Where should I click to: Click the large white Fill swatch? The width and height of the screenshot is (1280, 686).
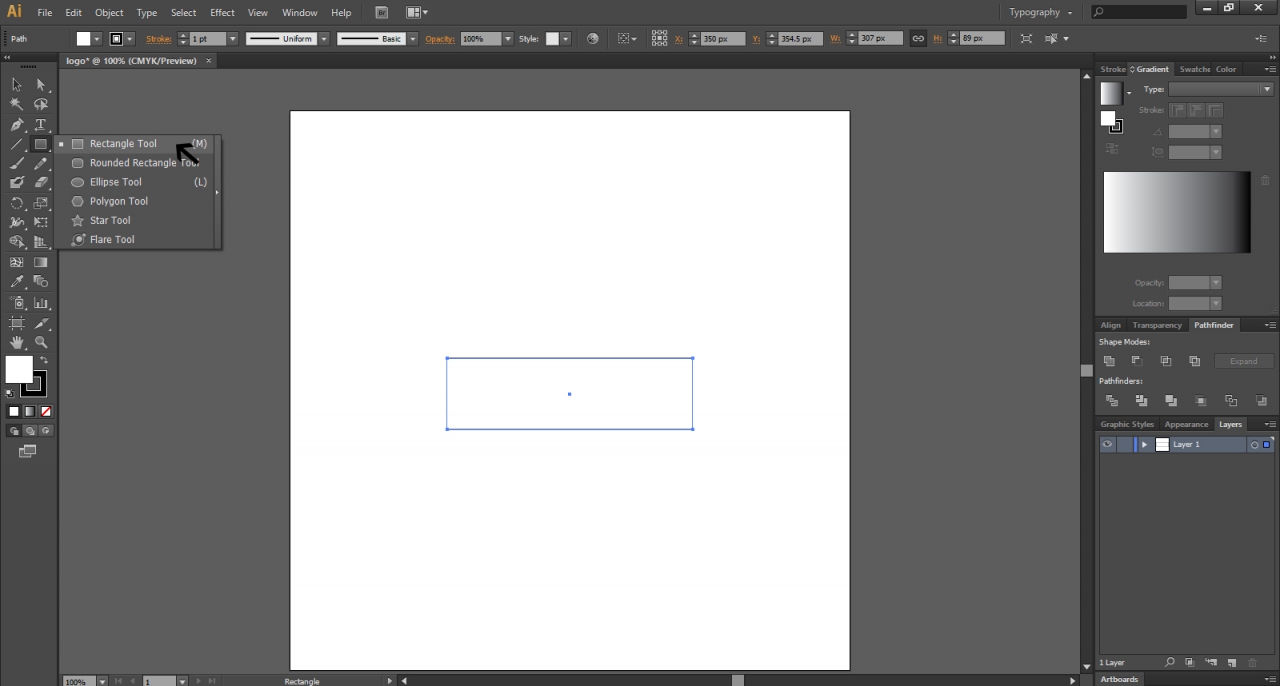tap(18, 369)
